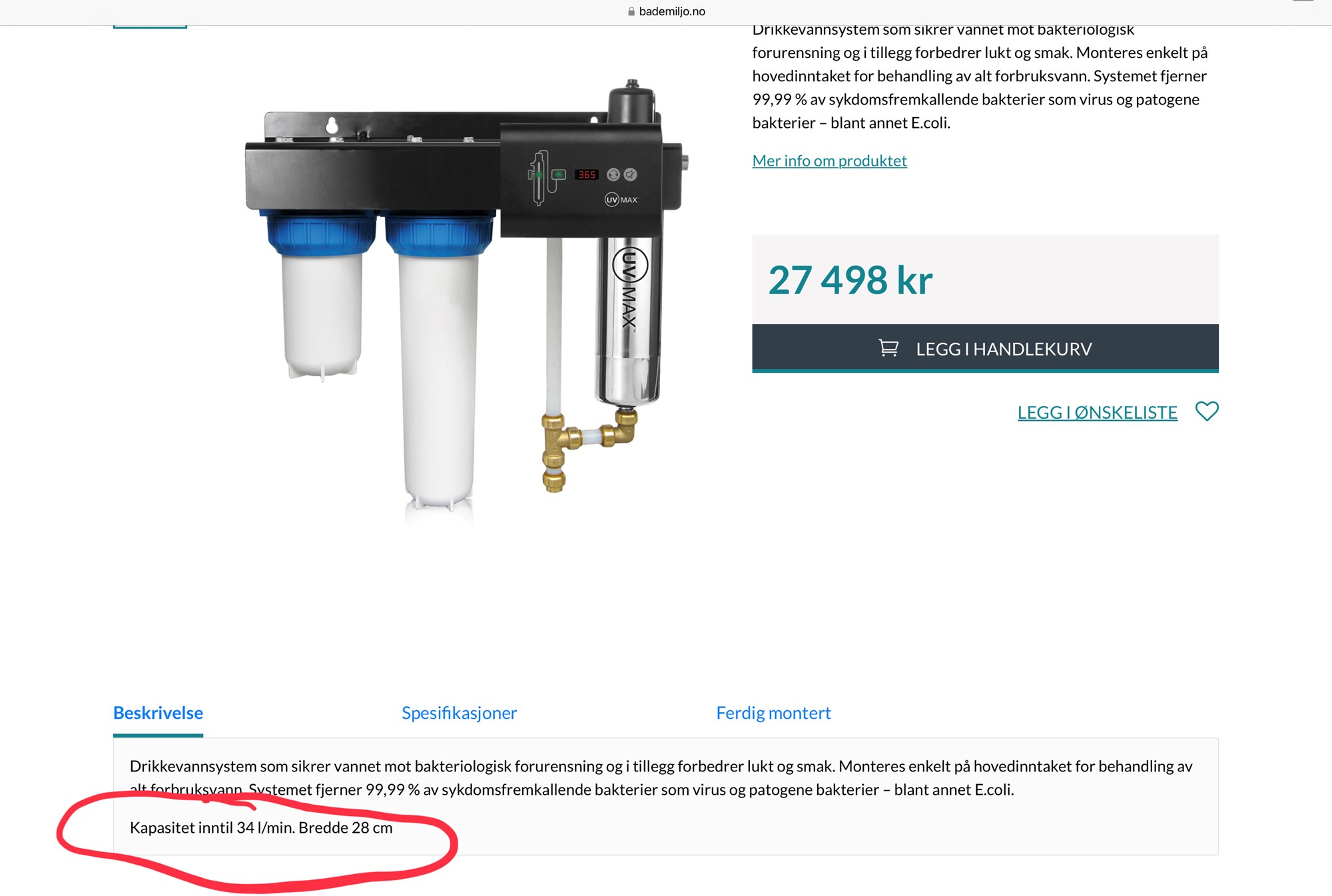Viewport: 1332px width, 896px height.
Task: Open the Spesifikasjoner tab
Action: point(459,713)
